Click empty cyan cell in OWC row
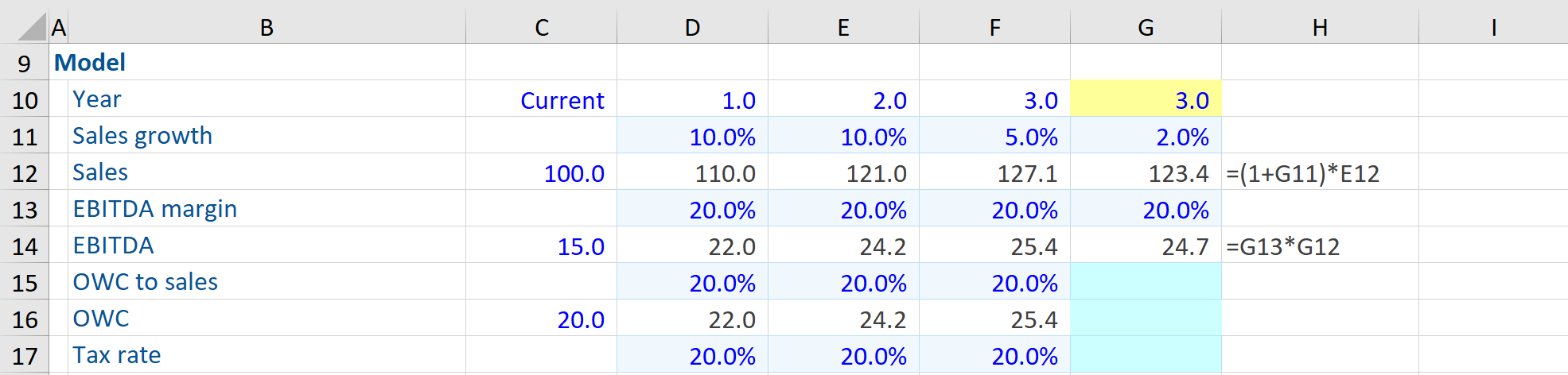This screenshot has width=1568, height=375. coord(1146,319)
